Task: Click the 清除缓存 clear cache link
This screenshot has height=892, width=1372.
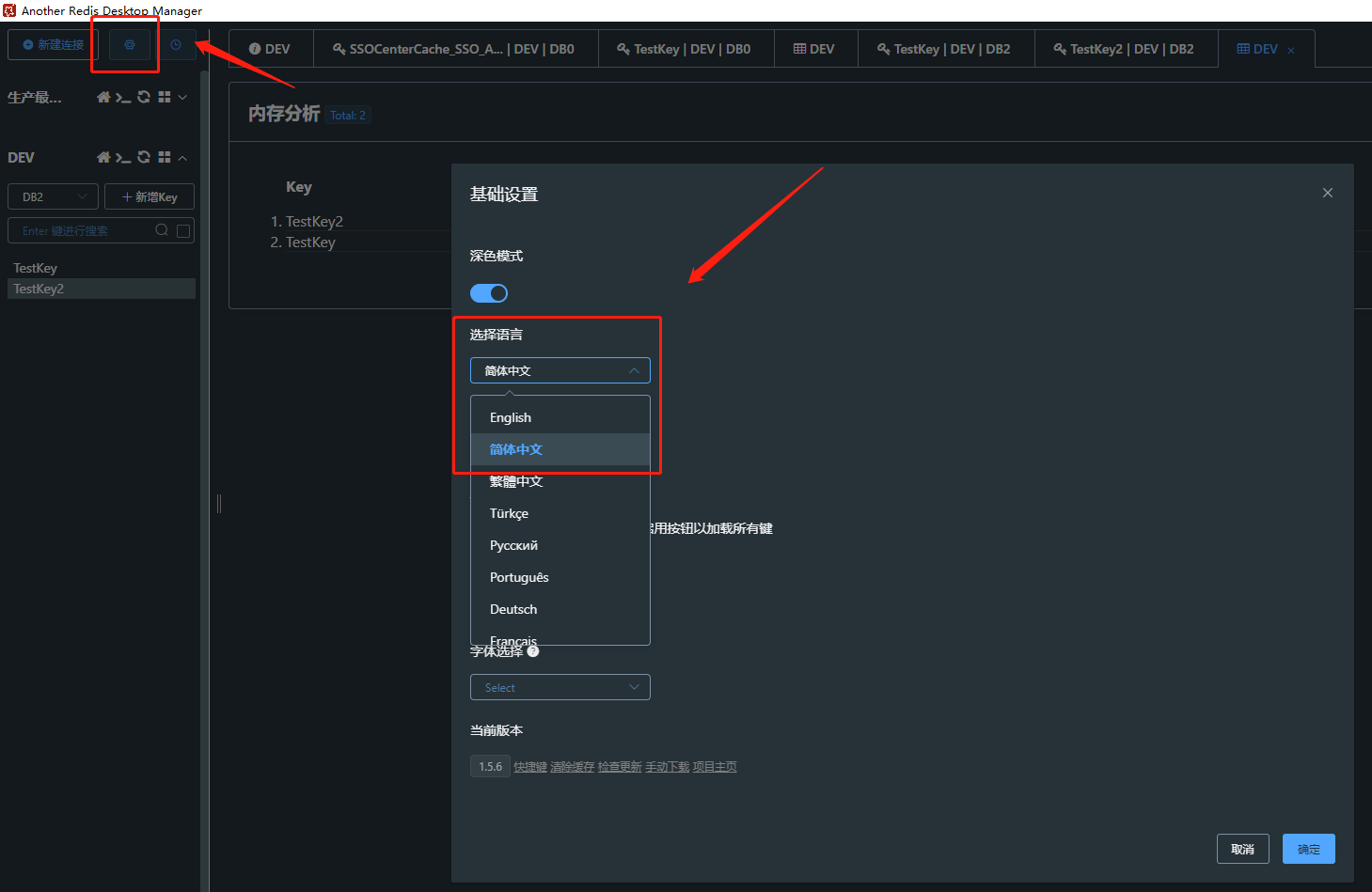Action: [572, 767]
